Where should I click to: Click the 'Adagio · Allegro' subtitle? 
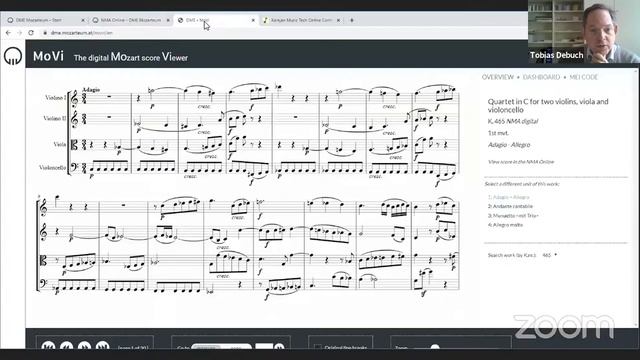coord(509,145)
